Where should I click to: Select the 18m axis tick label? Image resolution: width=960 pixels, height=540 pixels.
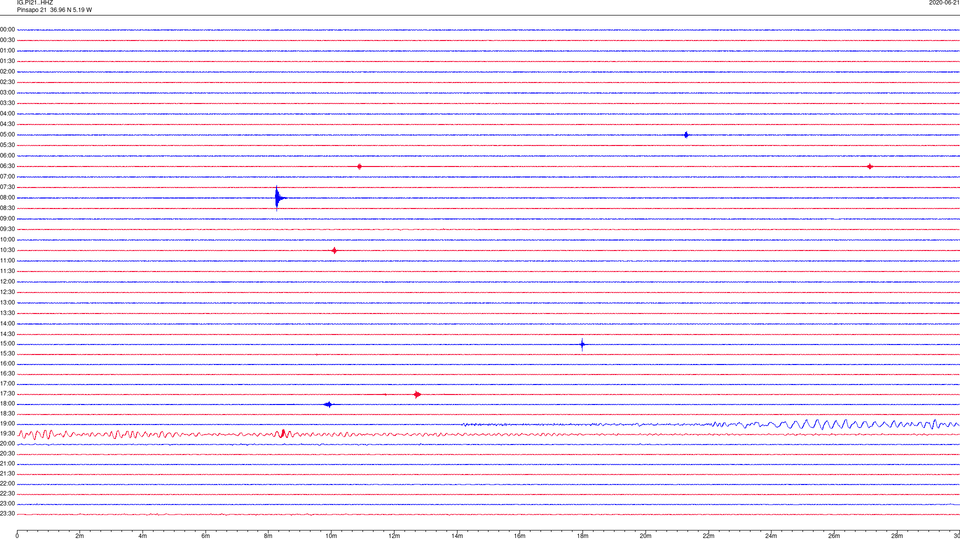pos(583,536)
